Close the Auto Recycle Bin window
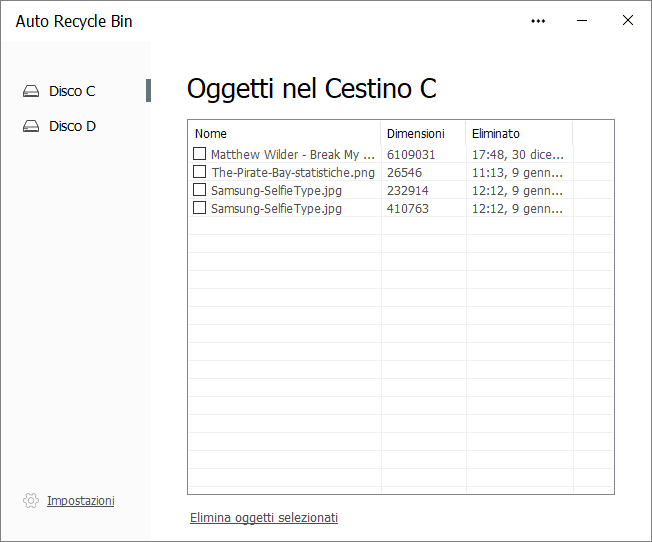 click(628, 21)
